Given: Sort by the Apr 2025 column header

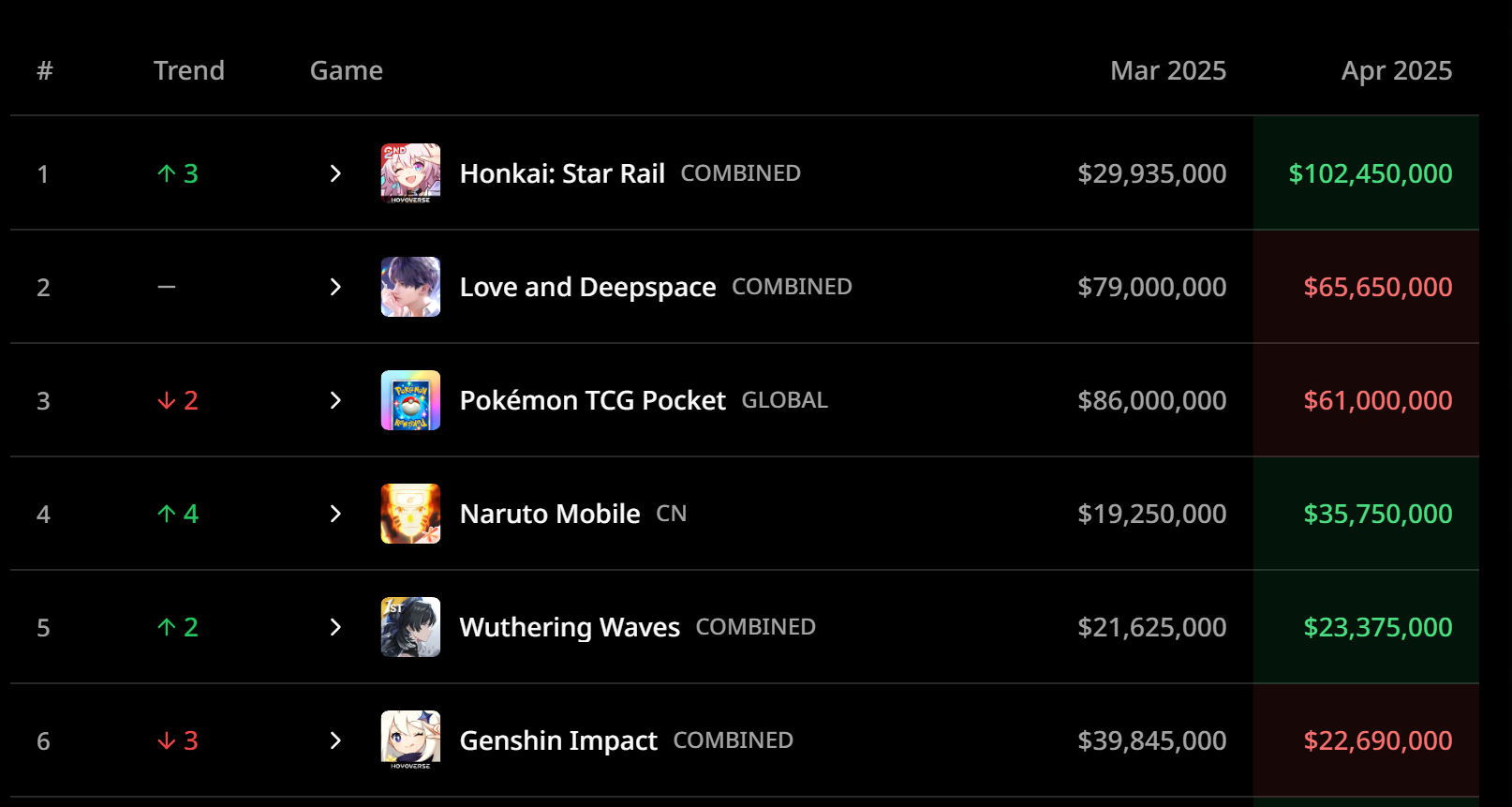Looking at the screenshot, I should pyautogui.click(x=1396, y=70).
